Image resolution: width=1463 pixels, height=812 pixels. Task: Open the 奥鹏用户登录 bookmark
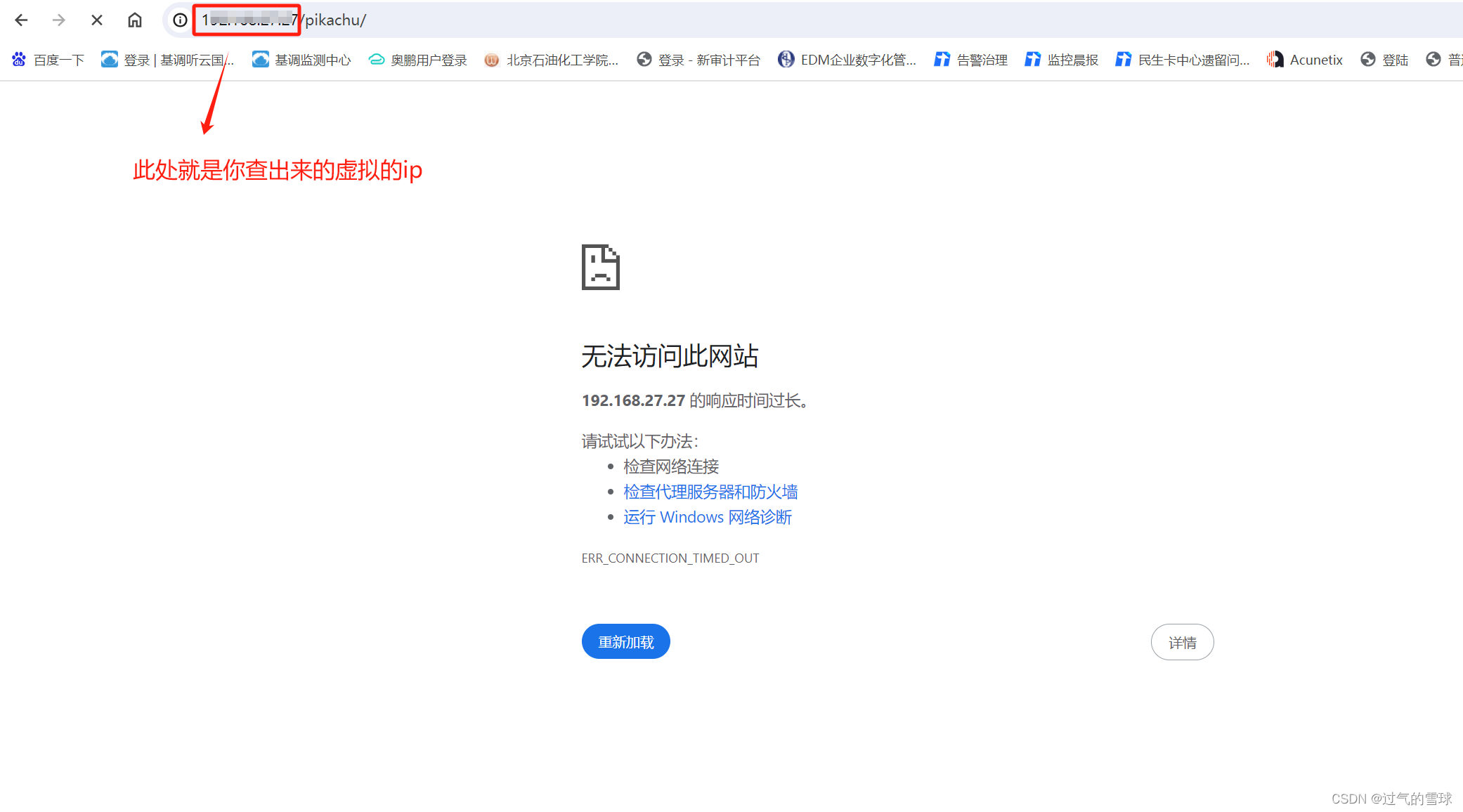(418, 60)
